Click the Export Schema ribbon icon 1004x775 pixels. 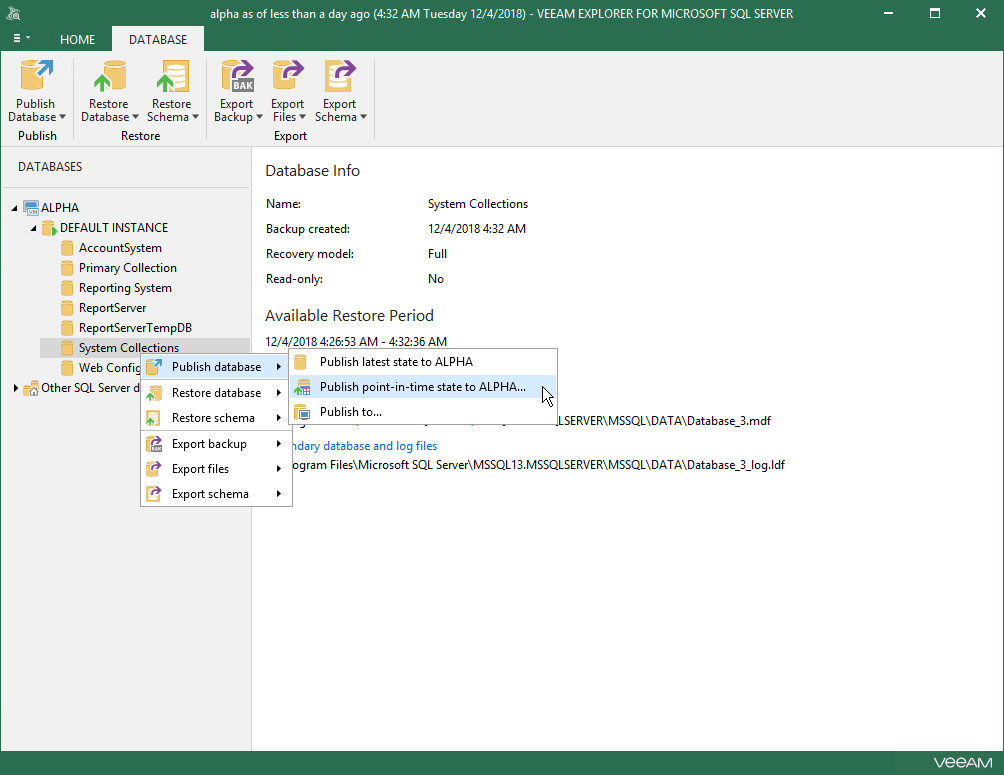click(339, 76)
